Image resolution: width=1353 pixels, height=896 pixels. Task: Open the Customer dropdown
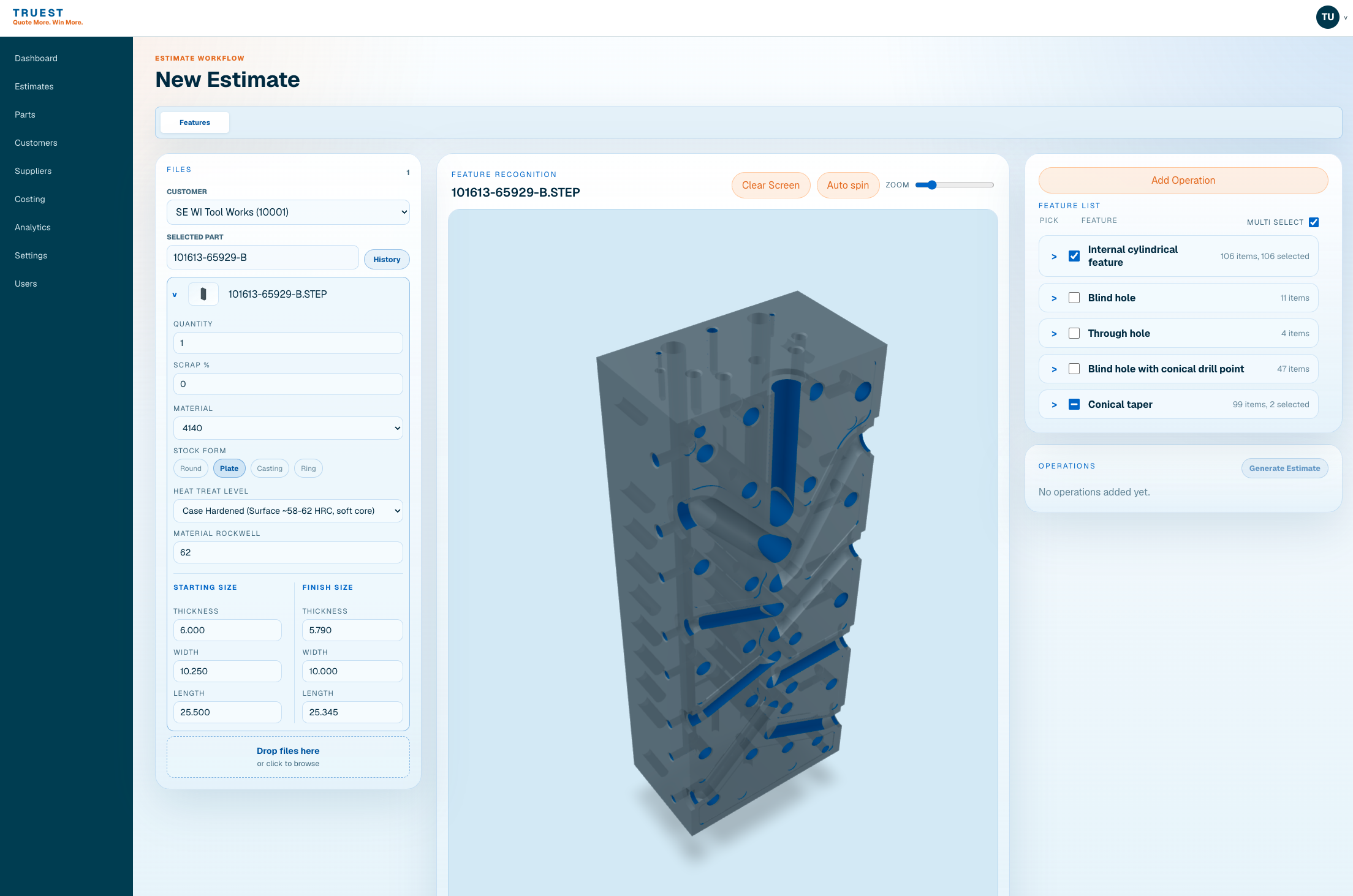[288, 212]
